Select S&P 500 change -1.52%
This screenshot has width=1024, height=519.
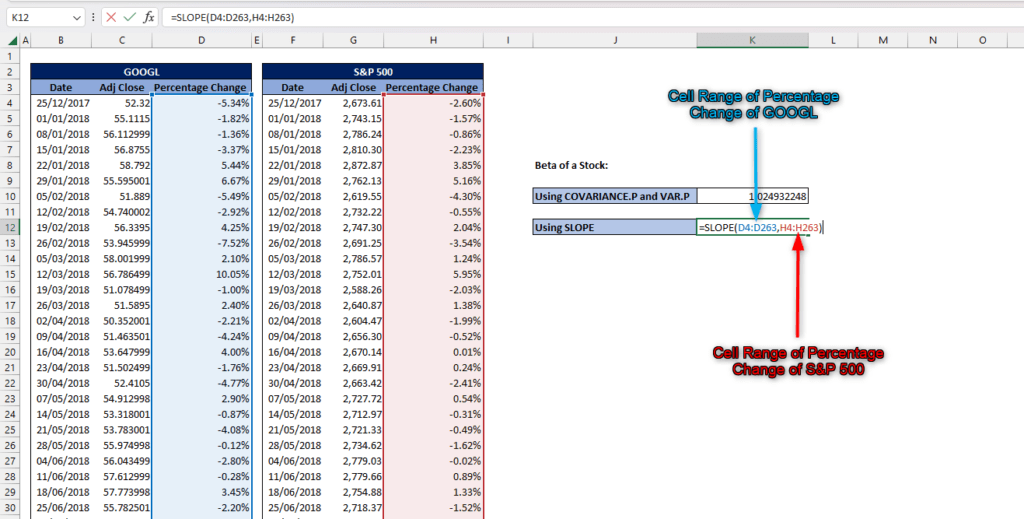point(433,507)
